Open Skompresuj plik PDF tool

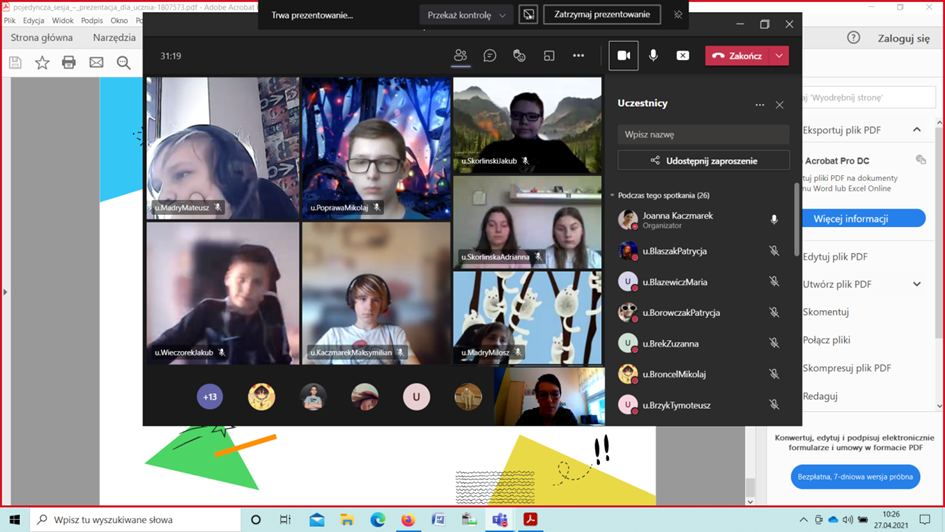click(x=846, y=368)
